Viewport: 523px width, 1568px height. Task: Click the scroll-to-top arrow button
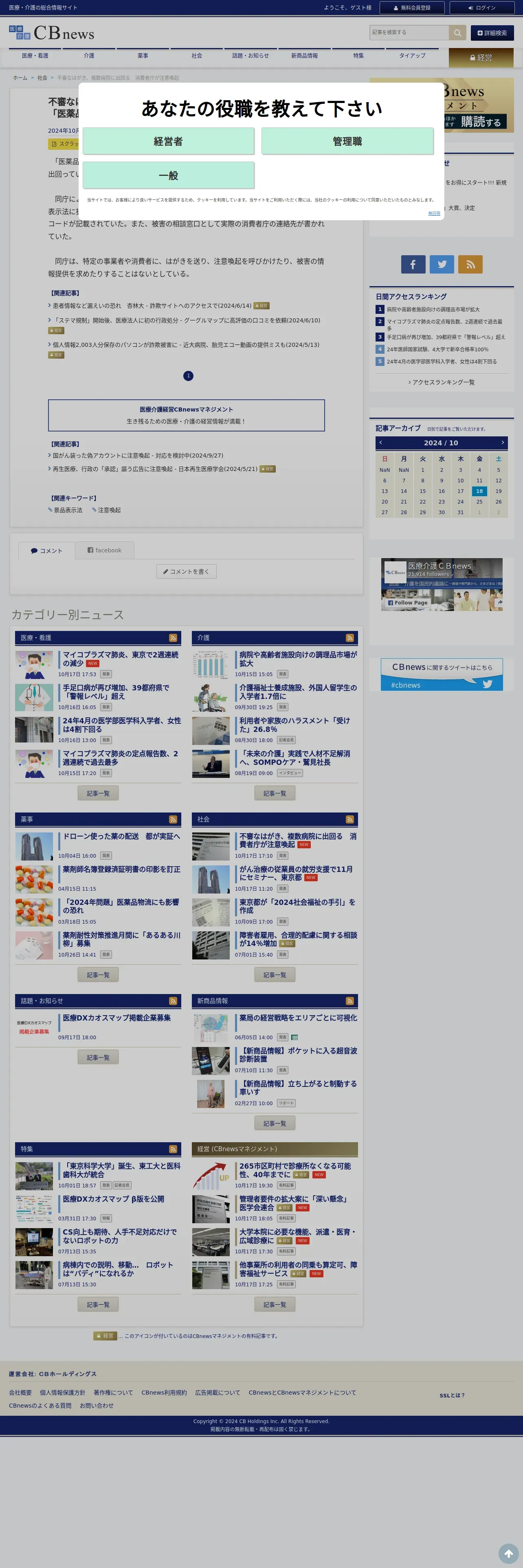[508, 1553]
